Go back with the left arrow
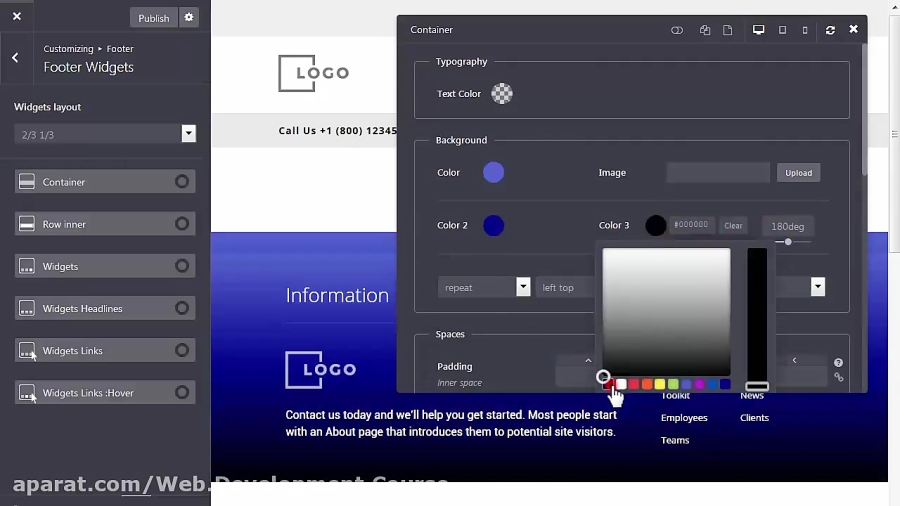Viewport: 900px width, 506px height. [15, 57]
